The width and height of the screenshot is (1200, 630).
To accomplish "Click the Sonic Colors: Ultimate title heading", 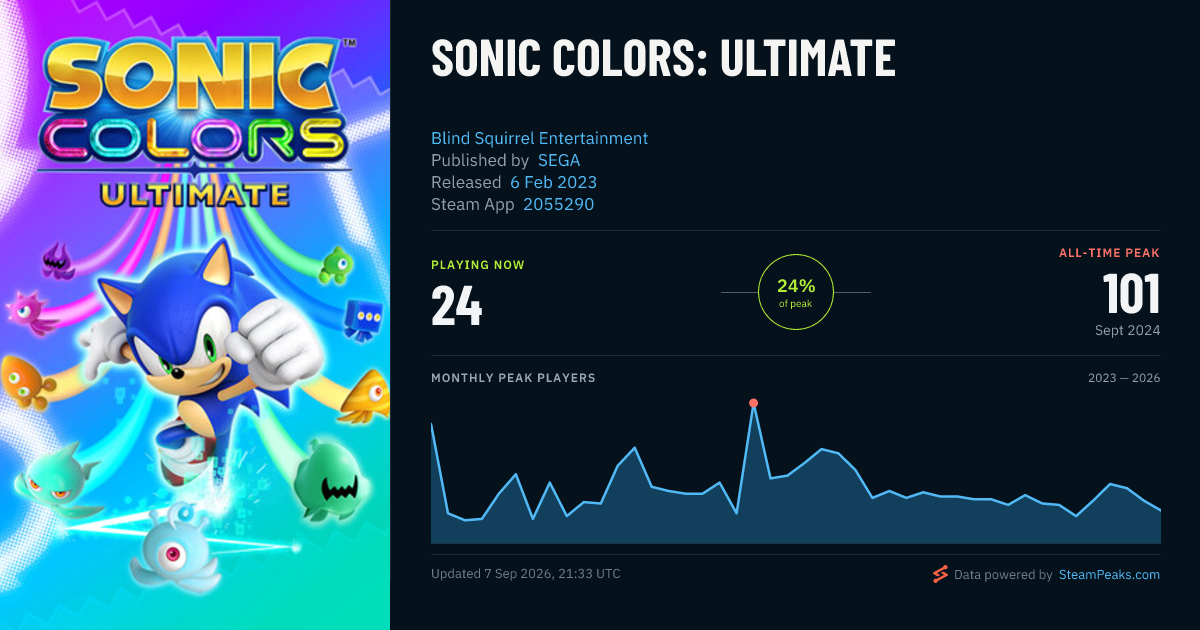I will pyautogui.click(x=663, y=58).
